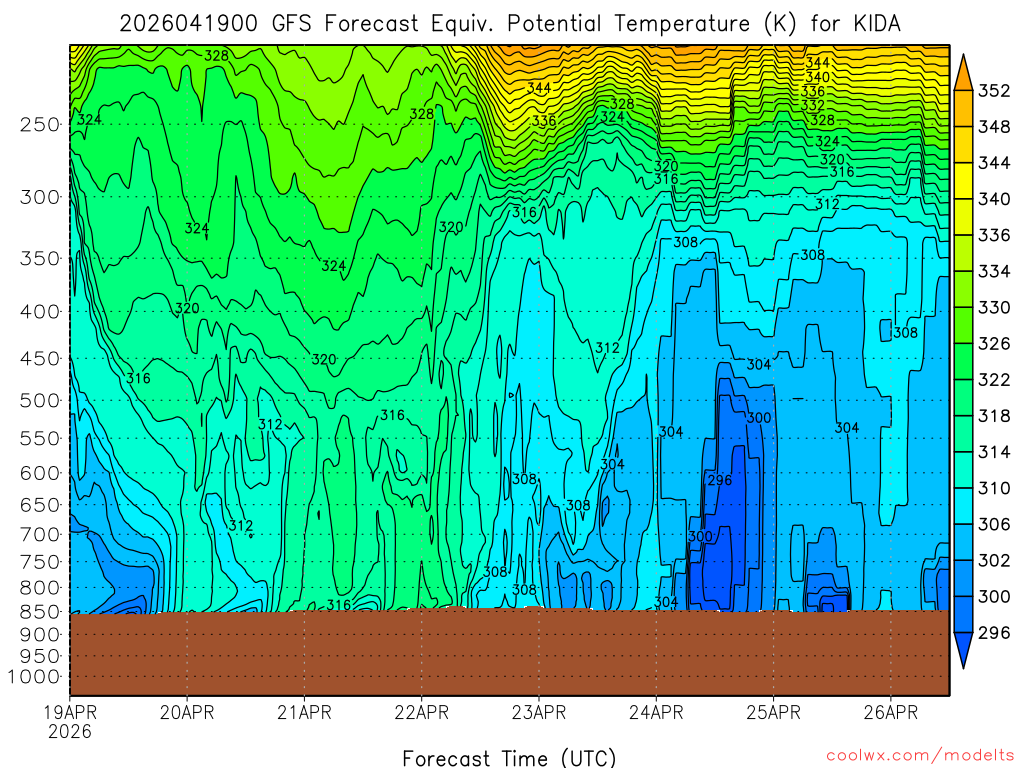Click the 450 pressure label on left axis
This screenshot has height=768, width=1024.
tap(40, 359)
